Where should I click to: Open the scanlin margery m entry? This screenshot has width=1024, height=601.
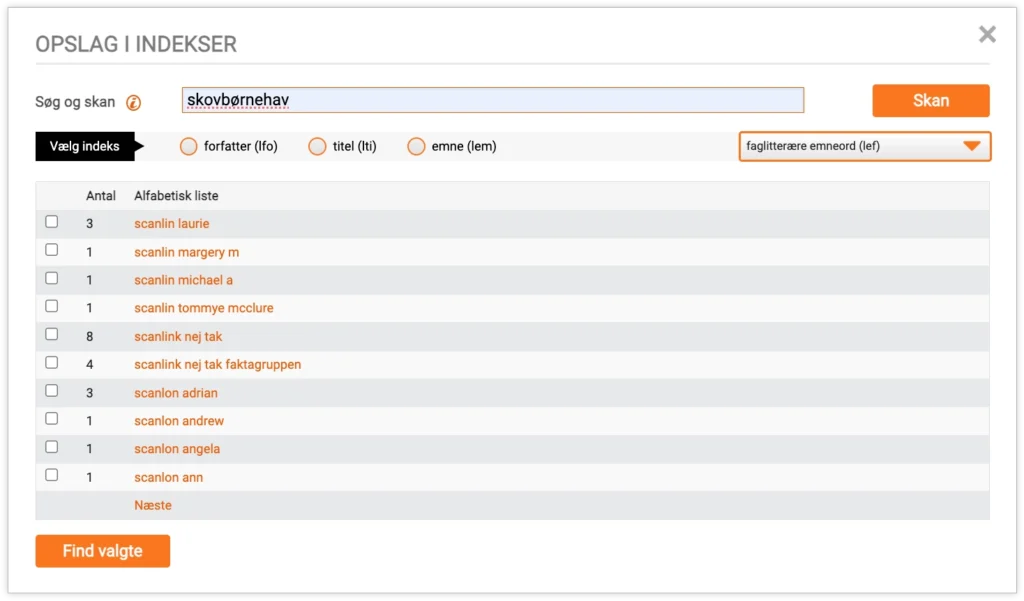coord(186,252)
